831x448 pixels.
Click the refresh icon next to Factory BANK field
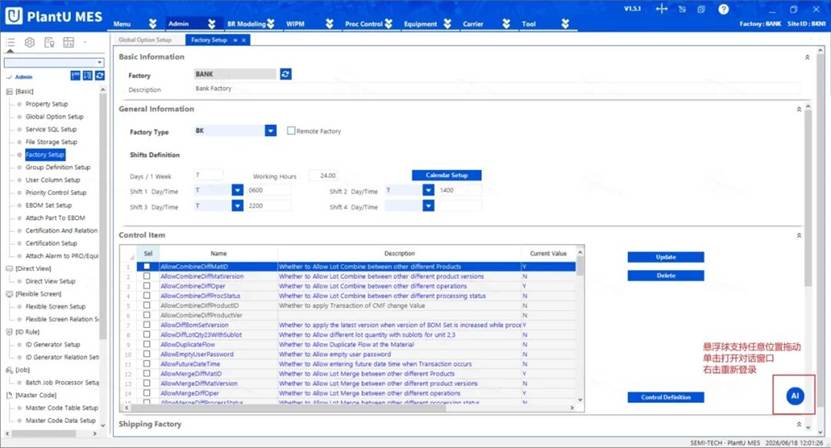click(286, 74)
